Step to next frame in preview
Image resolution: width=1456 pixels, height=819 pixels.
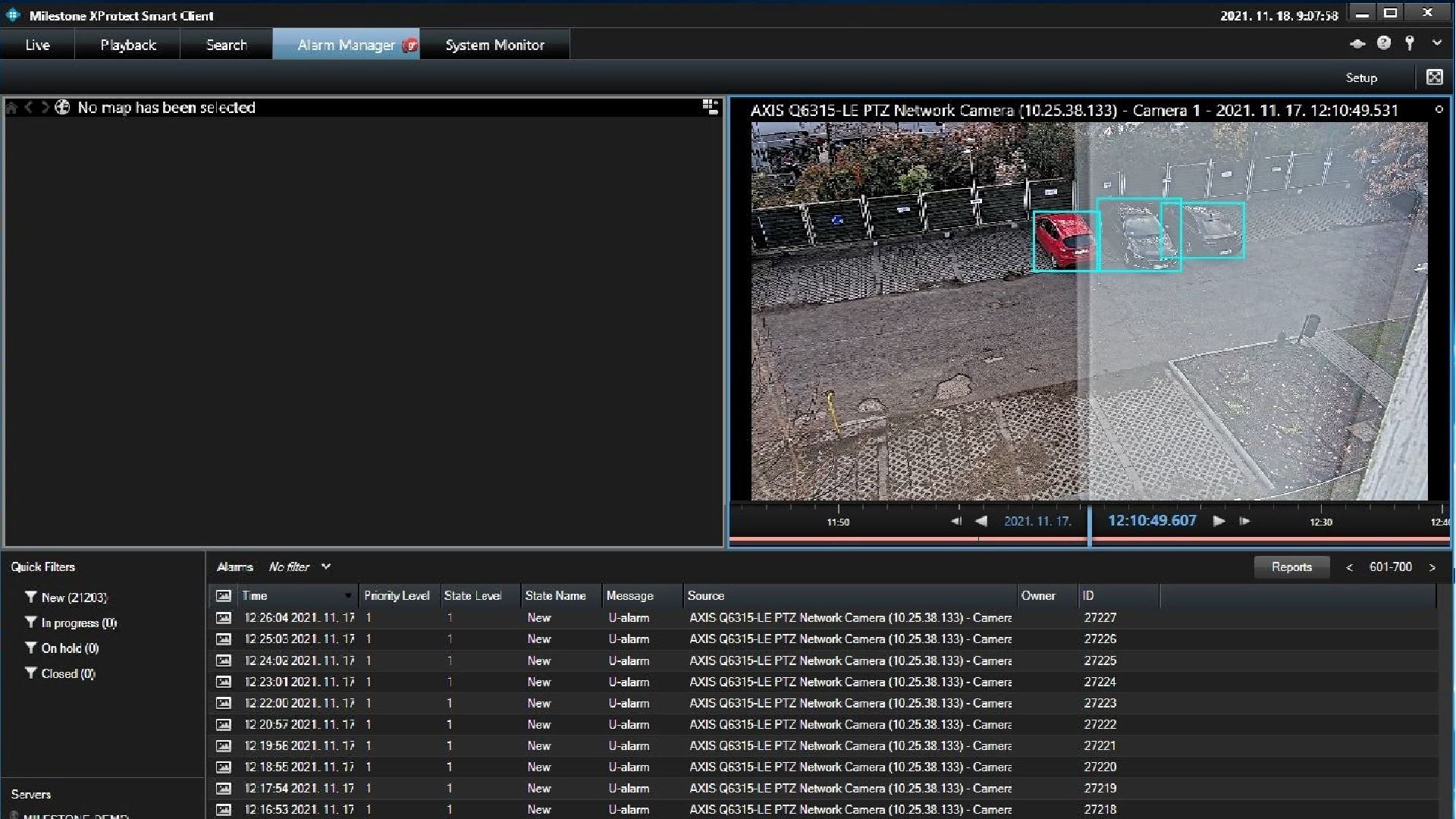[x=1244, y=521]
